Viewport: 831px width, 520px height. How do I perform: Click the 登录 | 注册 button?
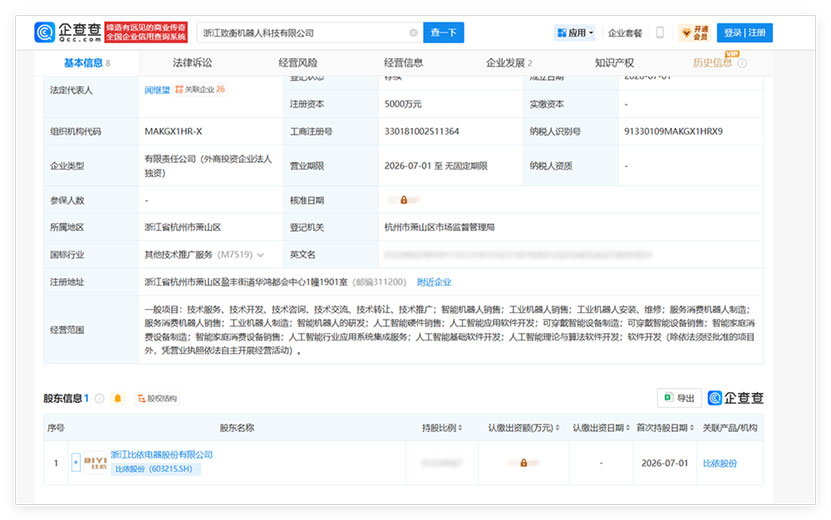744,32
